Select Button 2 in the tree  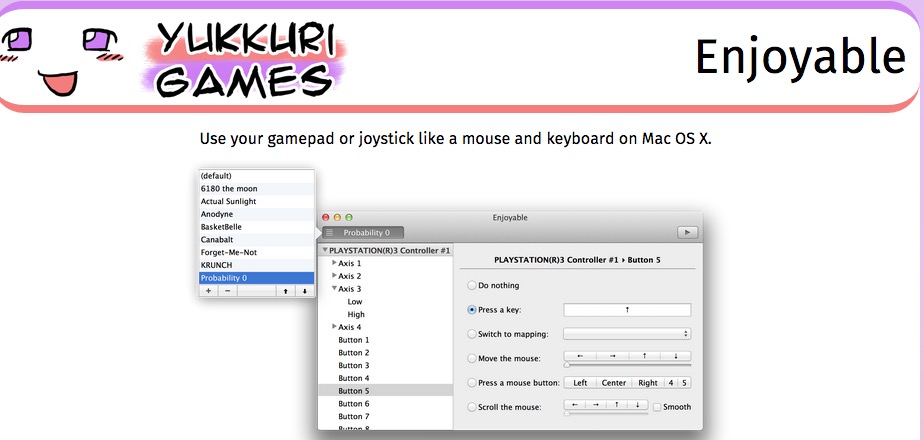[354, 353]
